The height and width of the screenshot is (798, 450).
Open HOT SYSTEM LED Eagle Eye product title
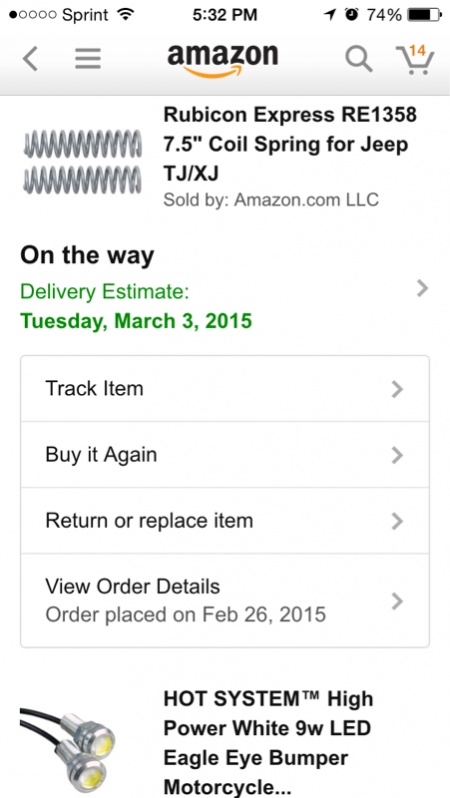pyautogui.click(x=268, y=743)
